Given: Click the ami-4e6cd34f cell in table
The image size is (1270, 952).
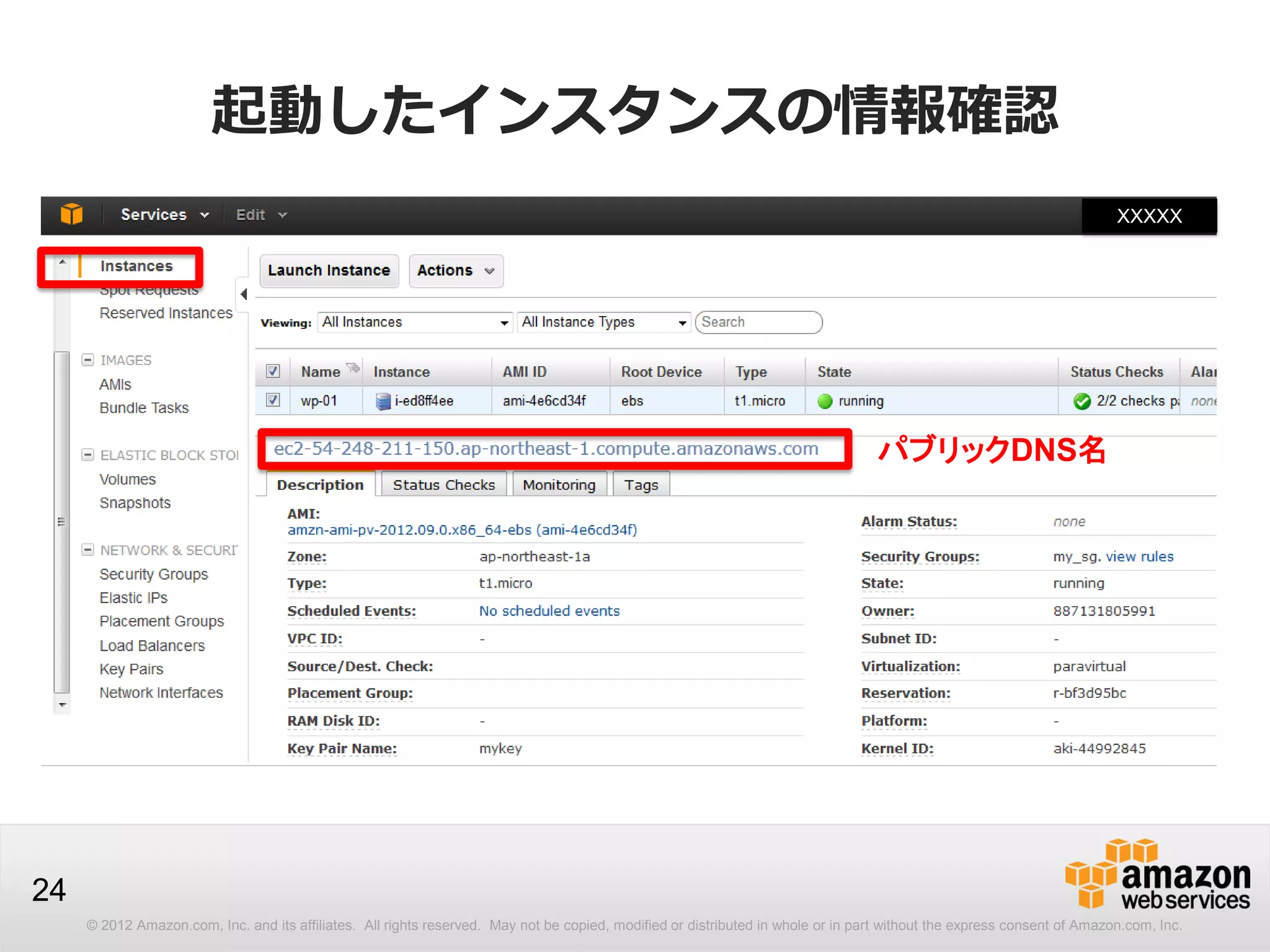Looking at the screenshot, I should pyautogui.click(x=544, y=401).
